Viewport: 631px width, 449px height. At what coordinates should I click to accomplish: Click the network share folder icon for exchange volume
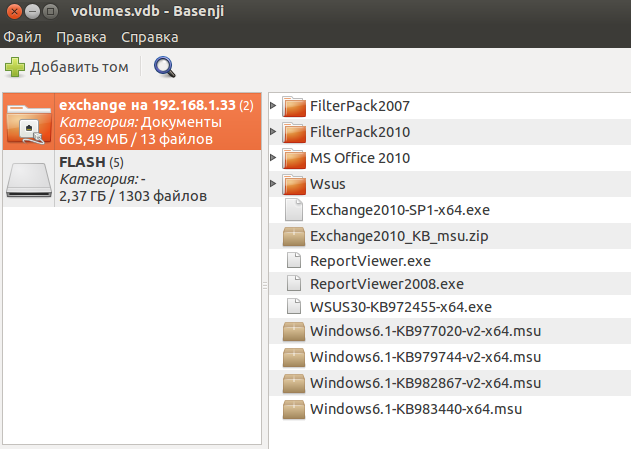click(x=29, y=123)
